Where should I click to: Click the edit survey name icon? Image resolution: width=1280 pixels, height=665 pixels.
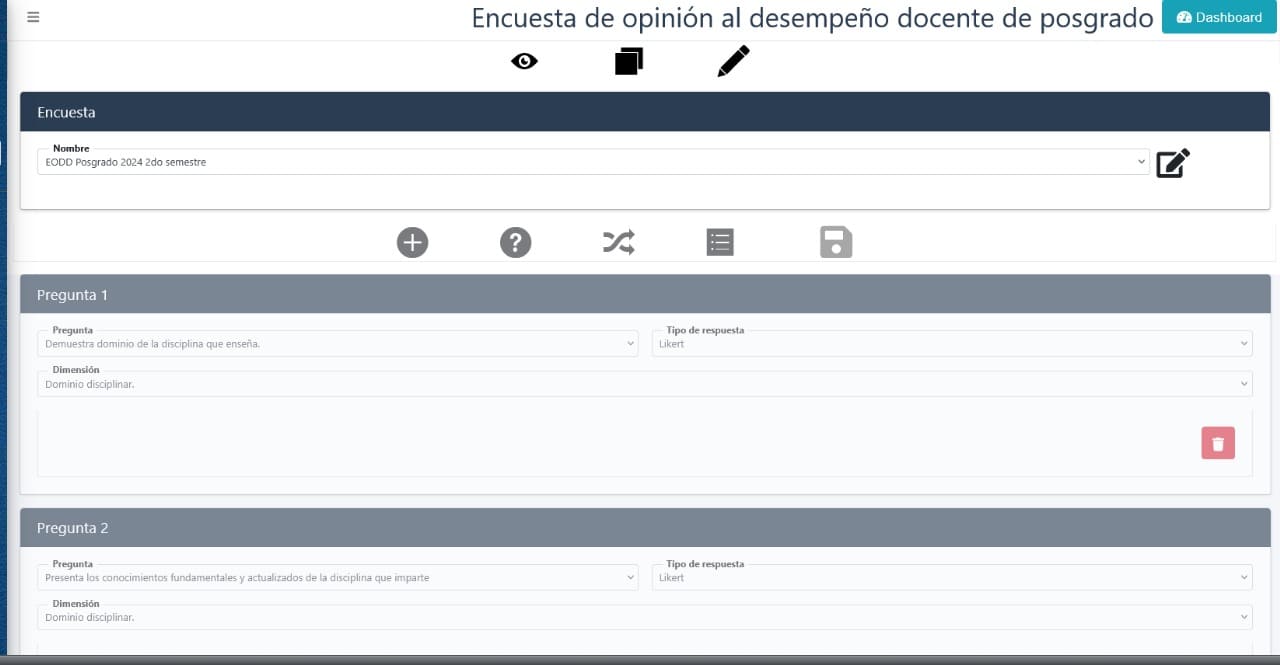tap(1172, 163)
